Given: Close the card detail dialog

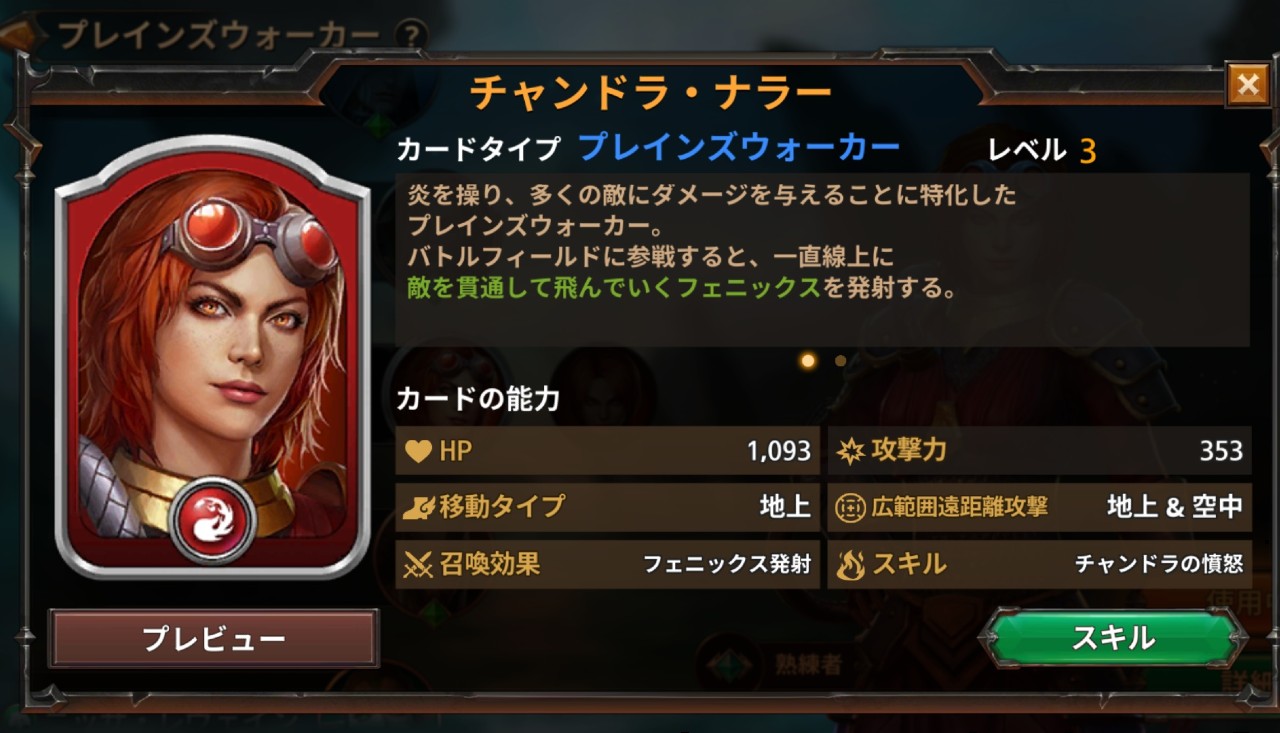Looking at the screenshot, I should [1247, 84].
